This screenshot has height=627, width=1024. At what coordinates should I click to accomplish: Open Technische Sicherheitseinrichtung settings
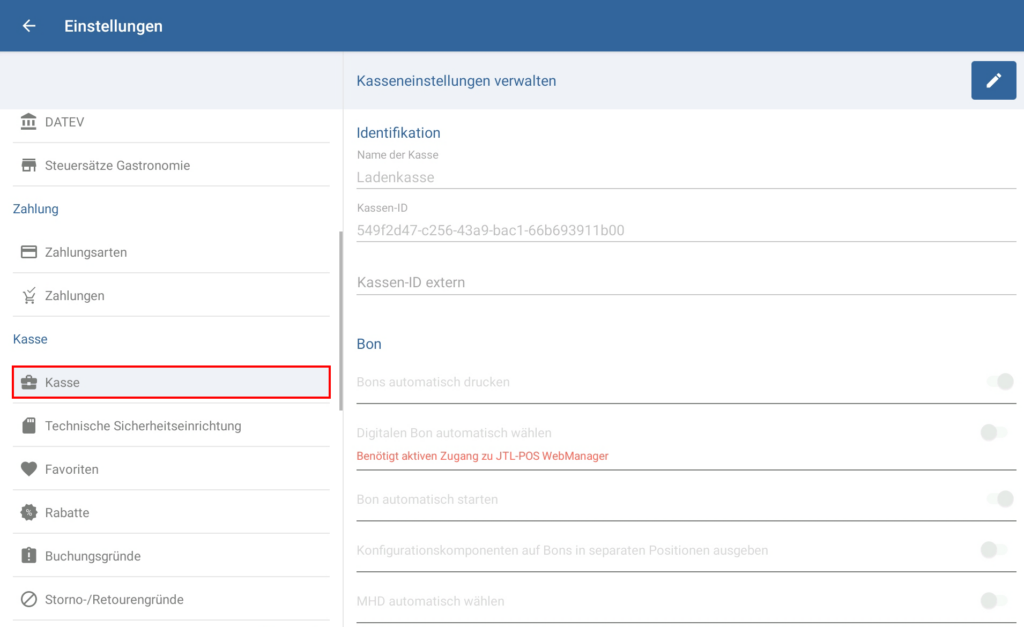143,426
